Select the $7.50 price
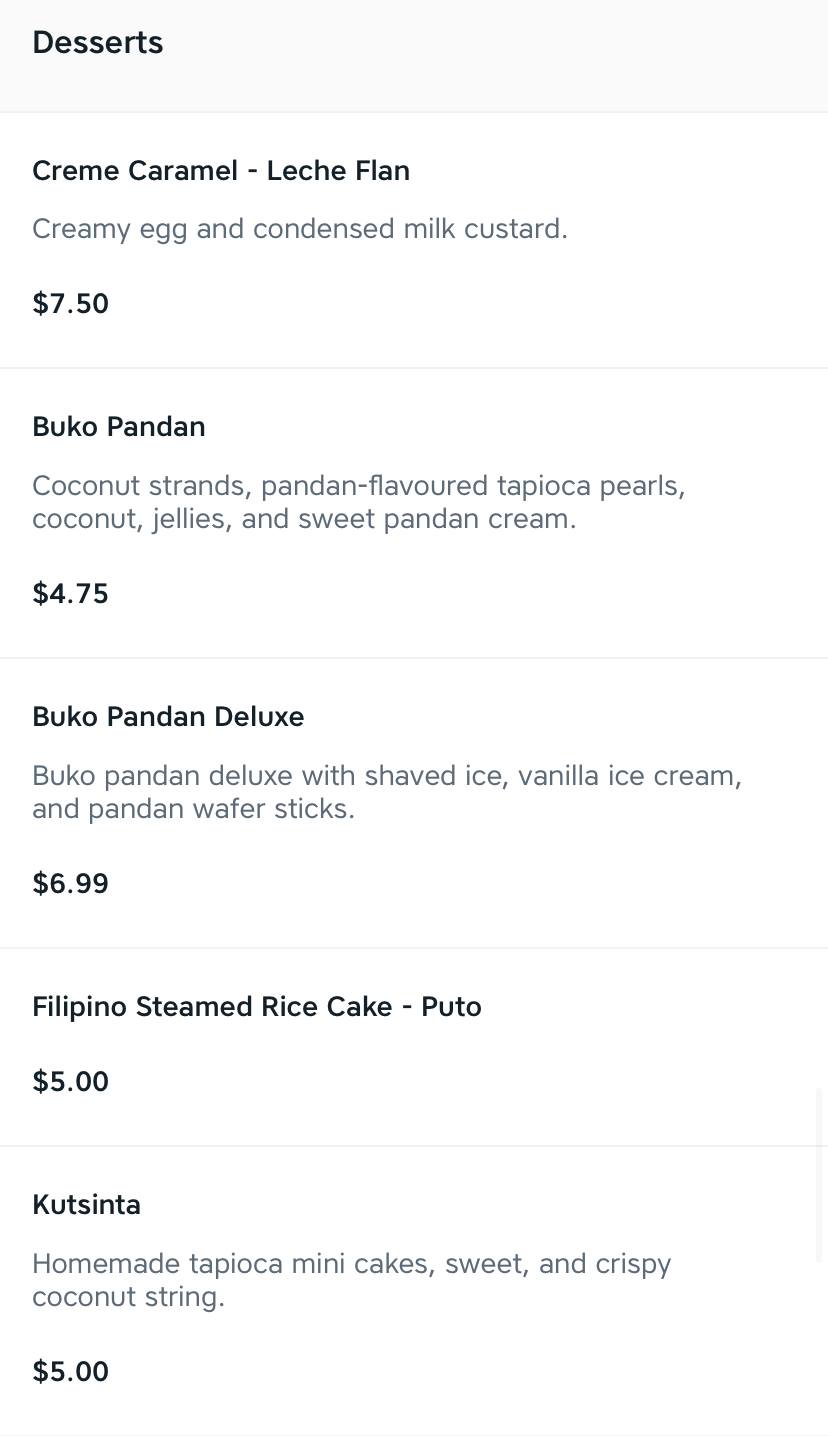The image size is (828, 1436). pos(71,304)
